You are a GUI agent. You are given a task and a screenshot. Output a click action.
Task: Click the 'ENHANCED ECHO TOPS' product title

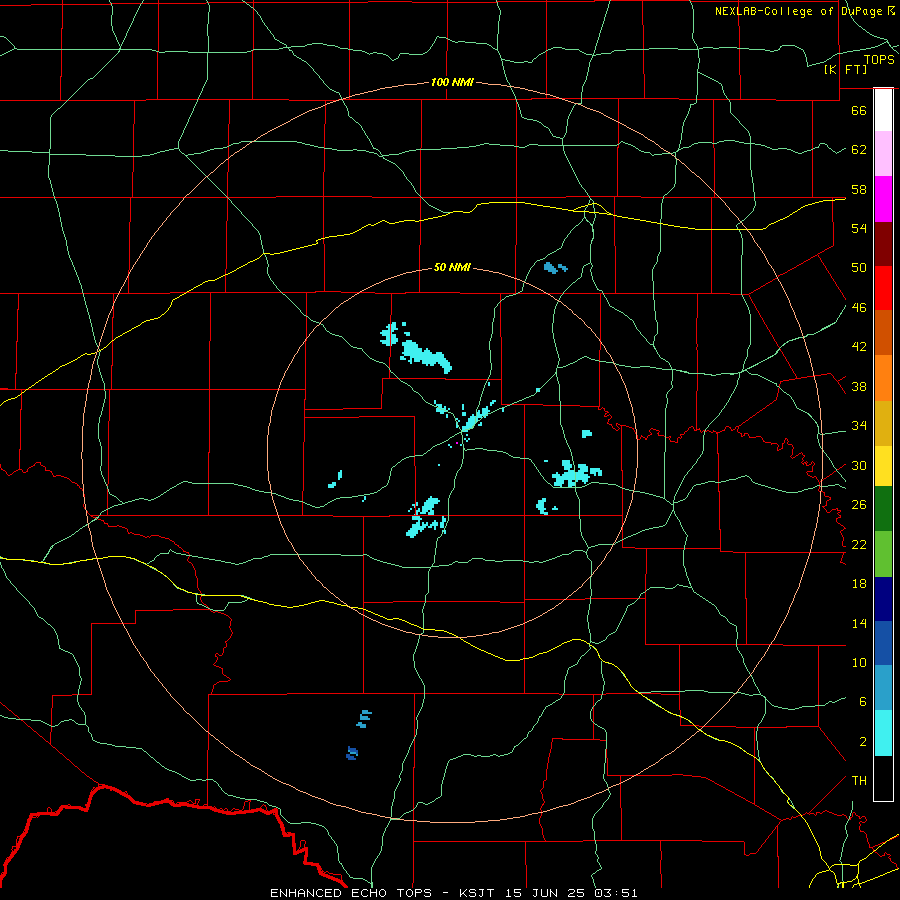point(351,893)
